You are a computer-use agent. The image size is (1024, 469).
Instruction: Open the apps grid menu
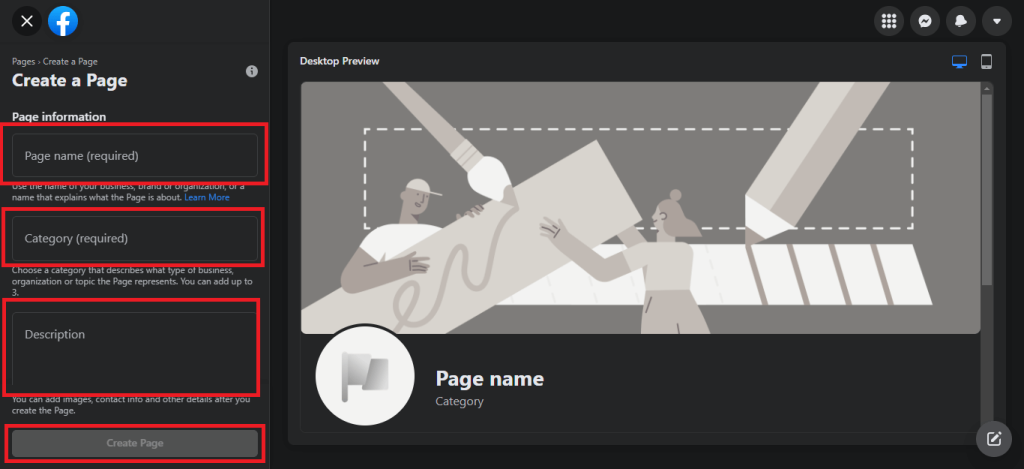pos(888,21)
